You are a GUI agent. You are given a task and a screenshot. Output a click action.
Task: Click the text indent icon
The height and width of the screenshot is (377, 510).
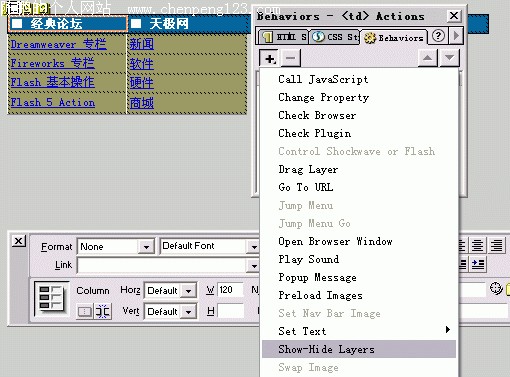coord(478,265)
